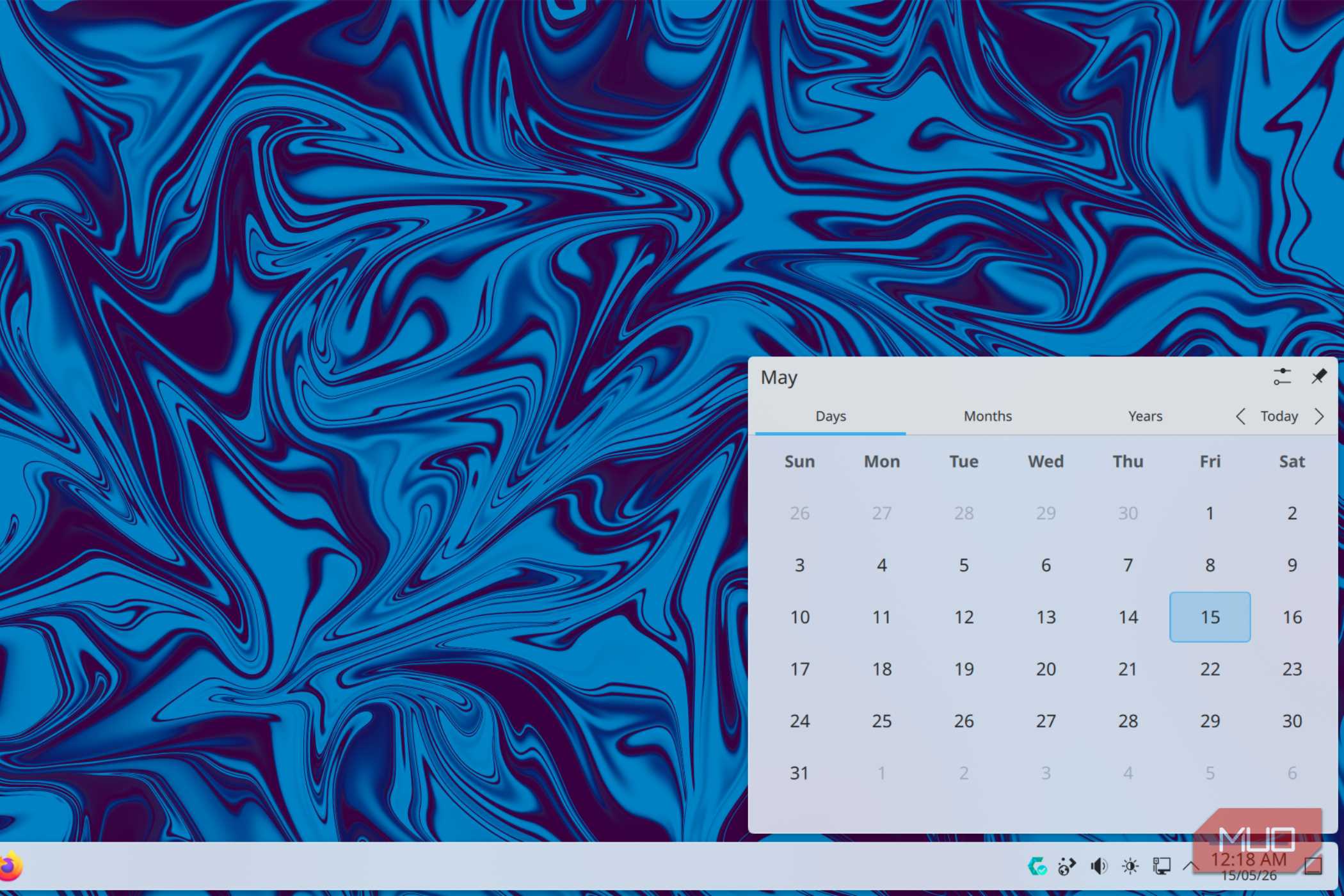The width and height of the screenshot is (1344, 896).
Task: Select day 9 in the calendar
Action: [1292, 565]
